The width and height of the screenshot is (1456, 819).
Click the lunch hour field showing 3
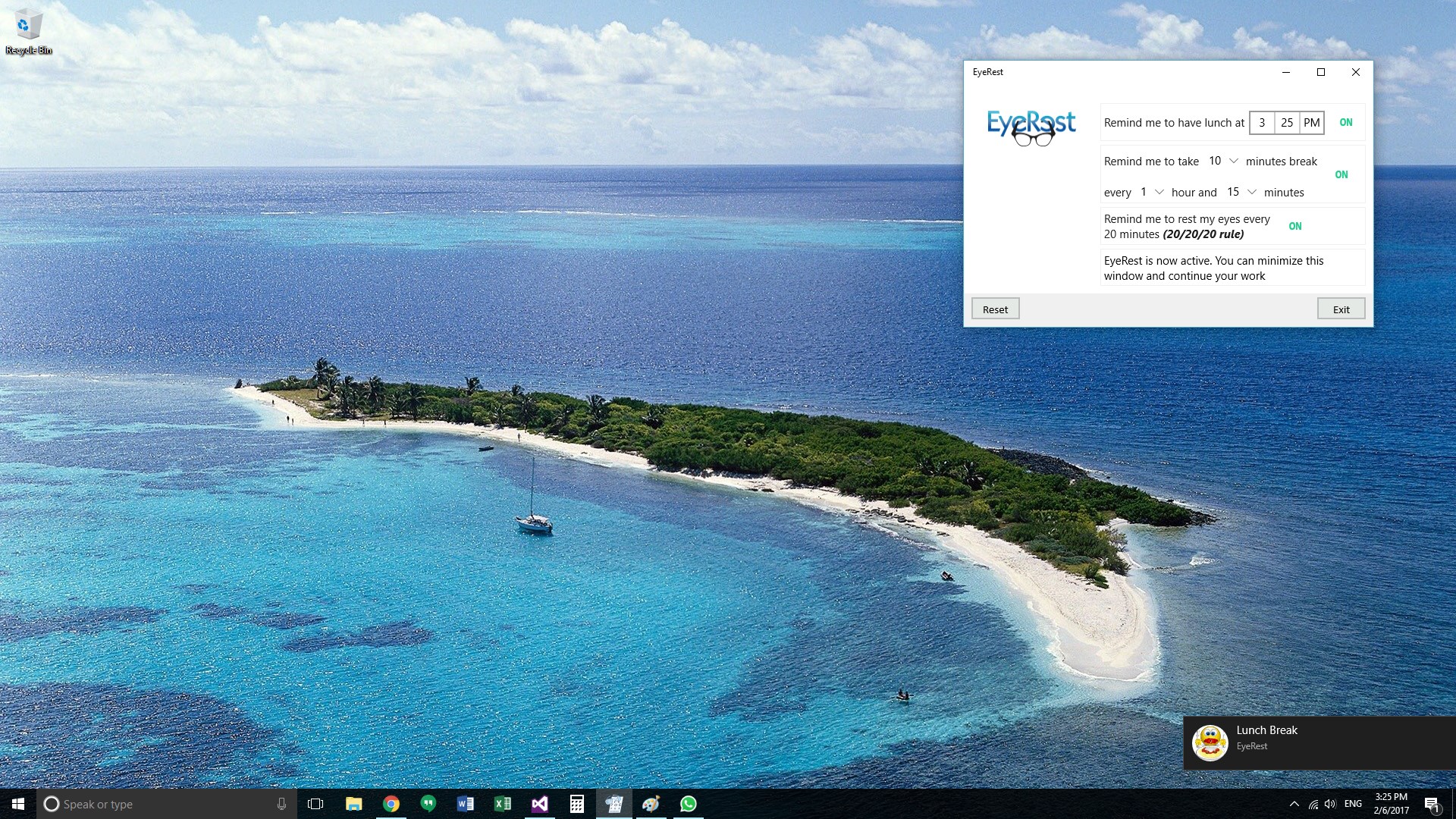pyautogui.click(x=1262, y=122)
